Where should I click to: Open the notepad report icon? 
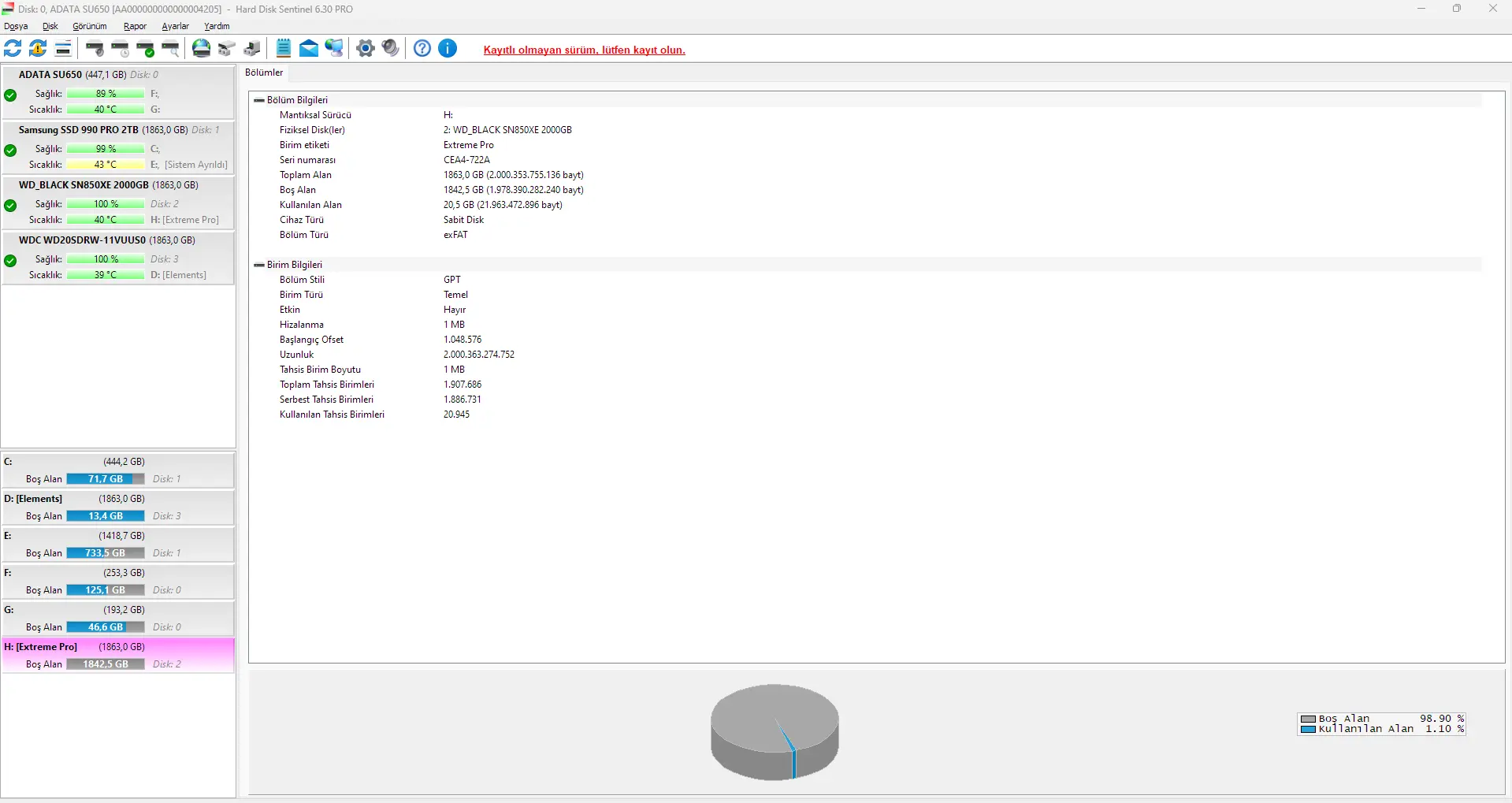coord(284,49)
